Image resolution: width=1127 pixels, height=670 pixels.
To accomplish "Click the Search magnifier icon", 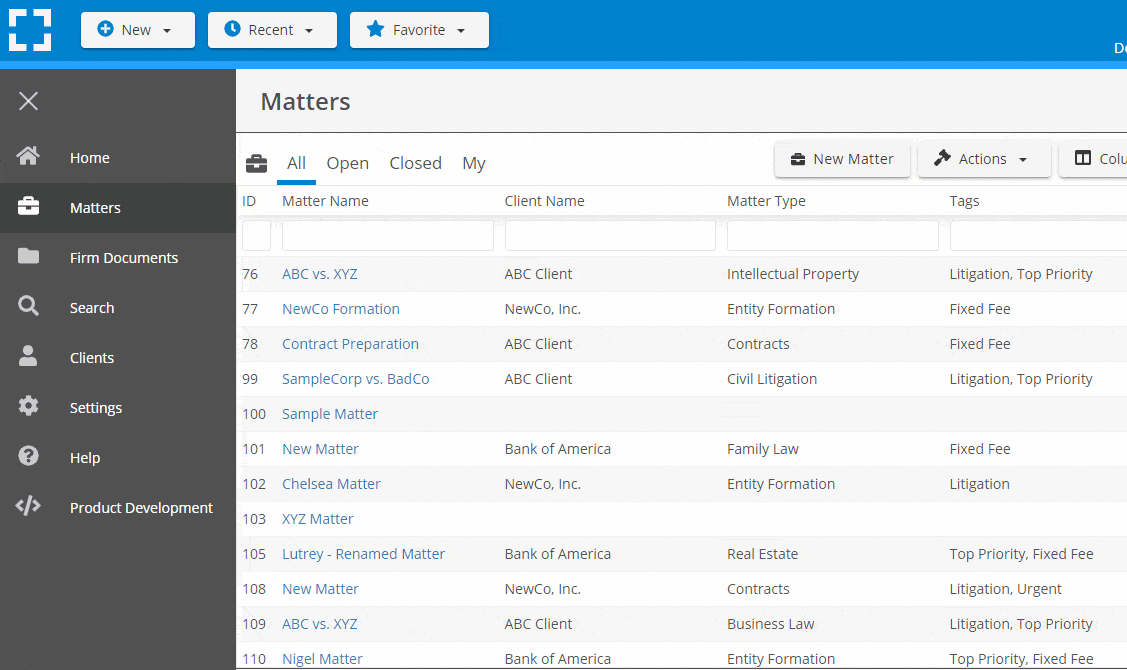I will 28,307.
